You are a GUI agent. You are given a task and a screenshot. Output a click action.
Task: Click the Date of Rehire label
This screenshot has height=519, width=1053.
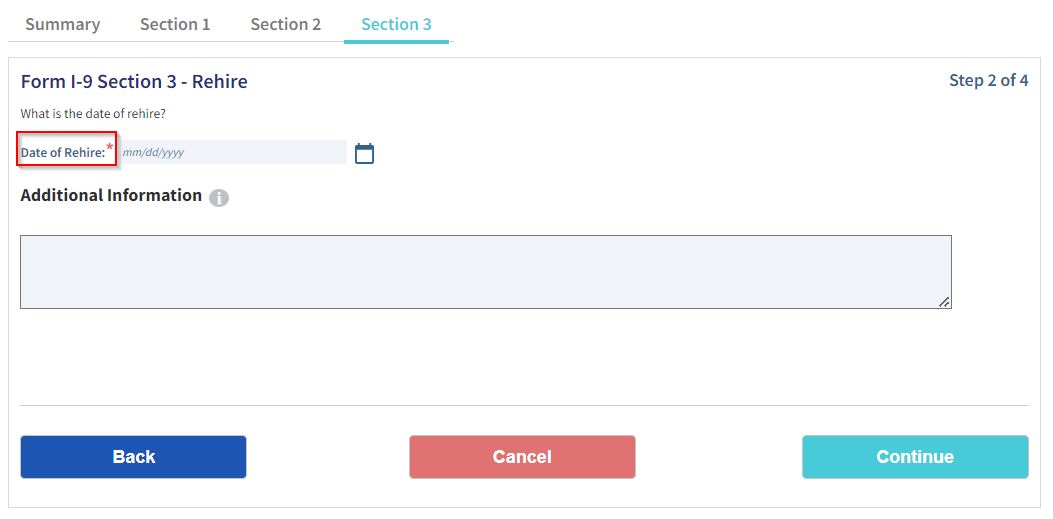tap(63, 153)
